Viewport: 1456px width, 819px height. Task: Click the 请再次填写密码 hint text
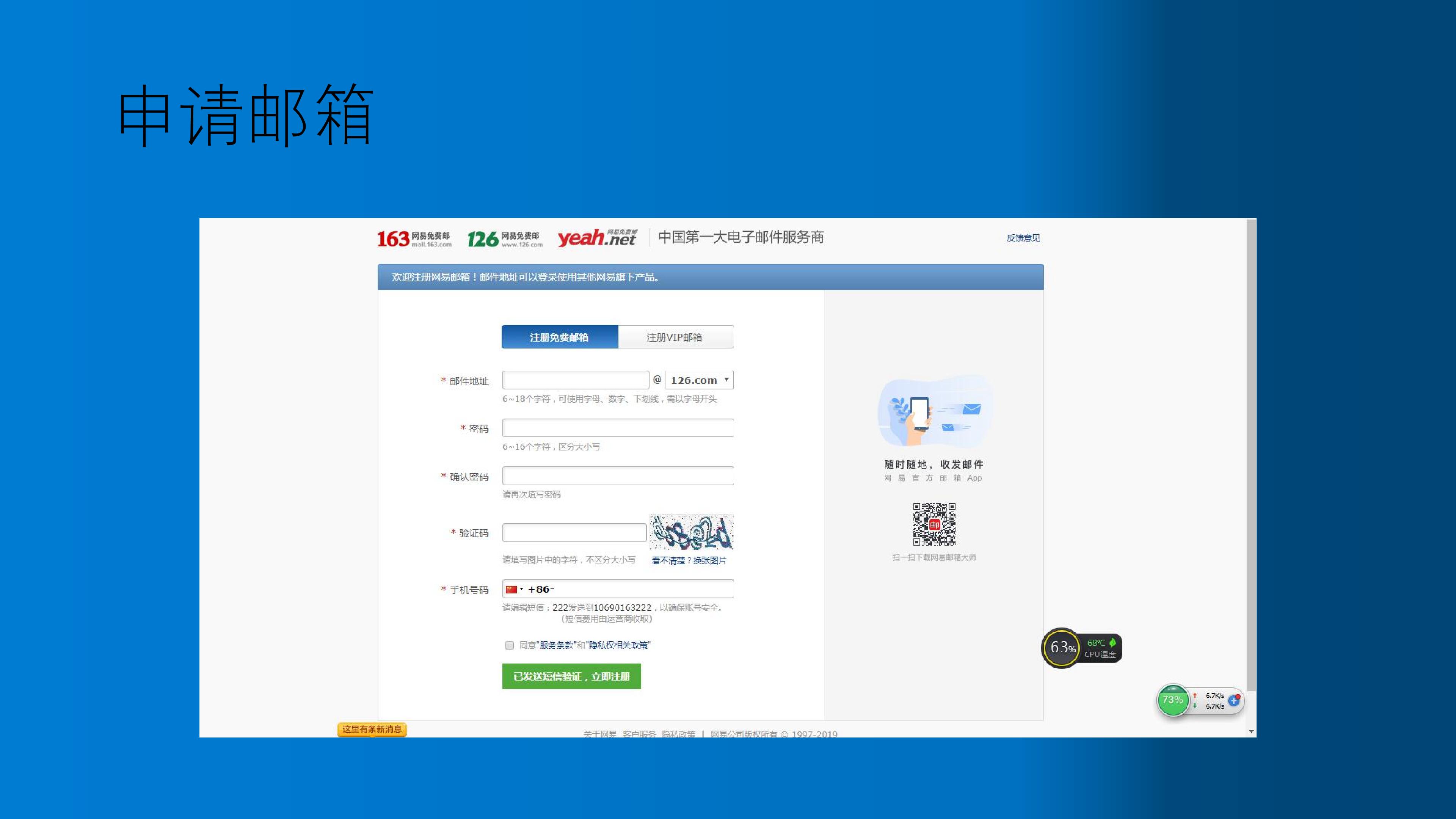[531, 494]
